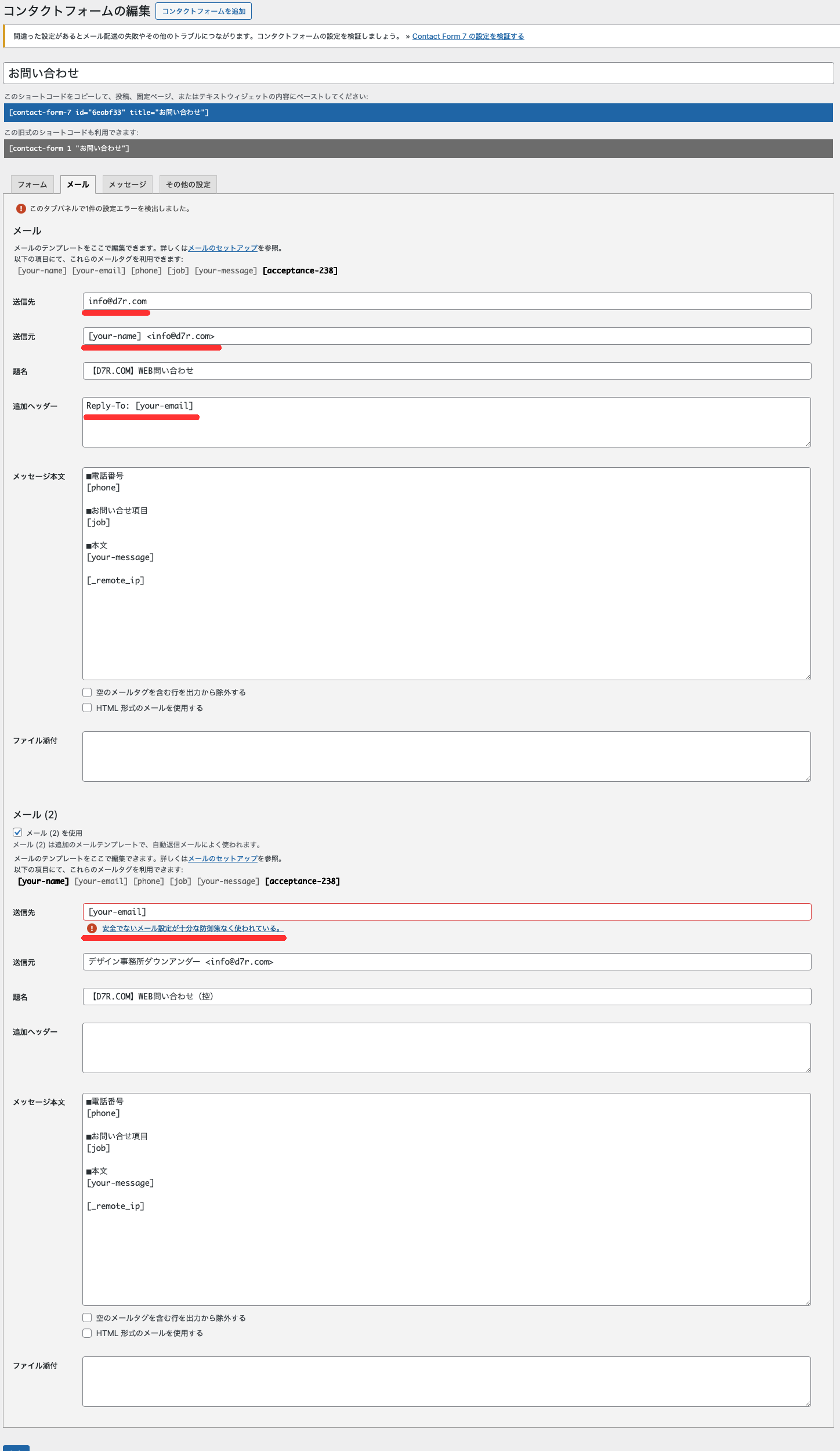This screenshot has height=1451, width=840.
Task: Enable HTML format for the first mail
Action: [x=87, y=708]
